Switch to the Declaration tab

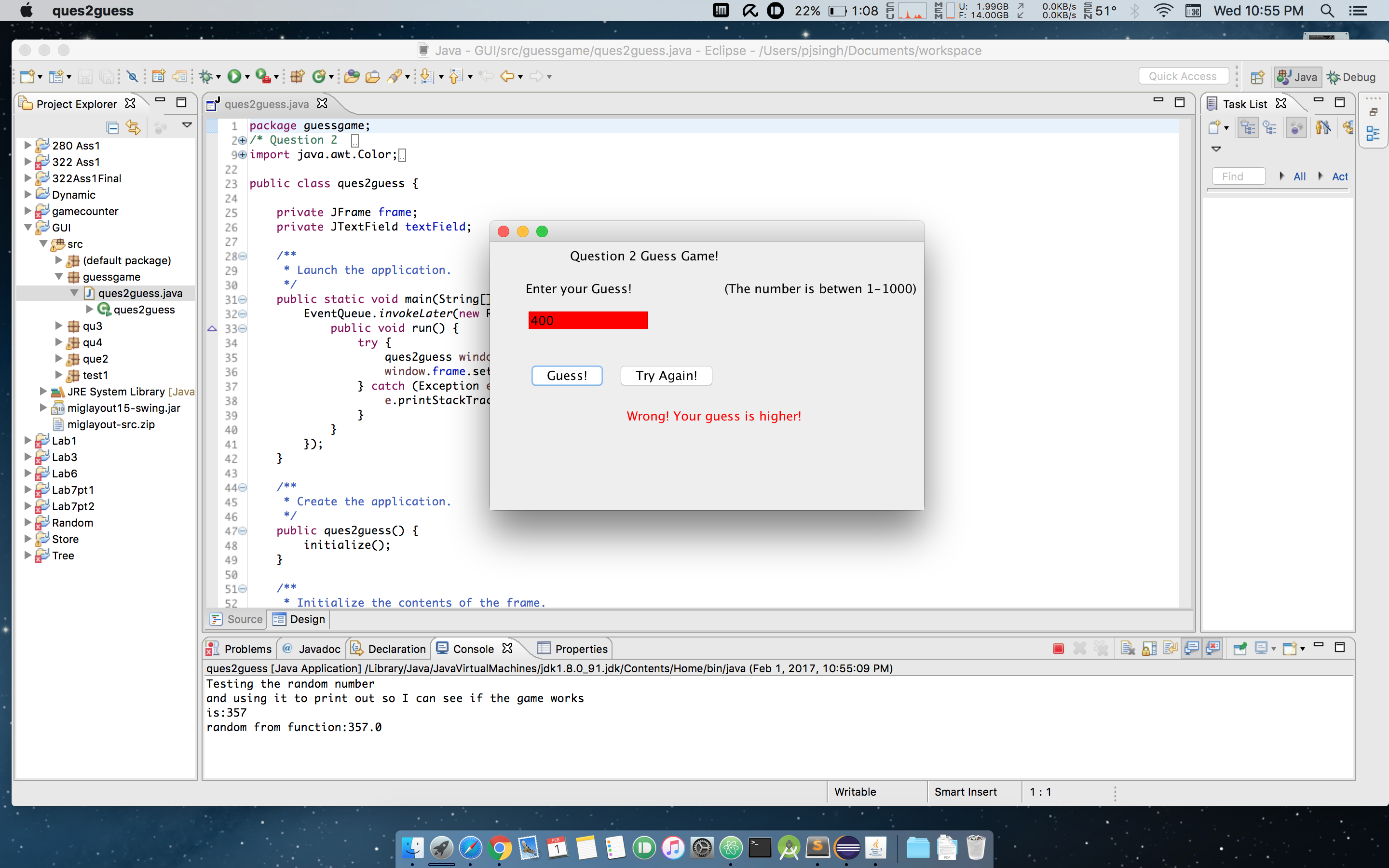tap(389, 649)
